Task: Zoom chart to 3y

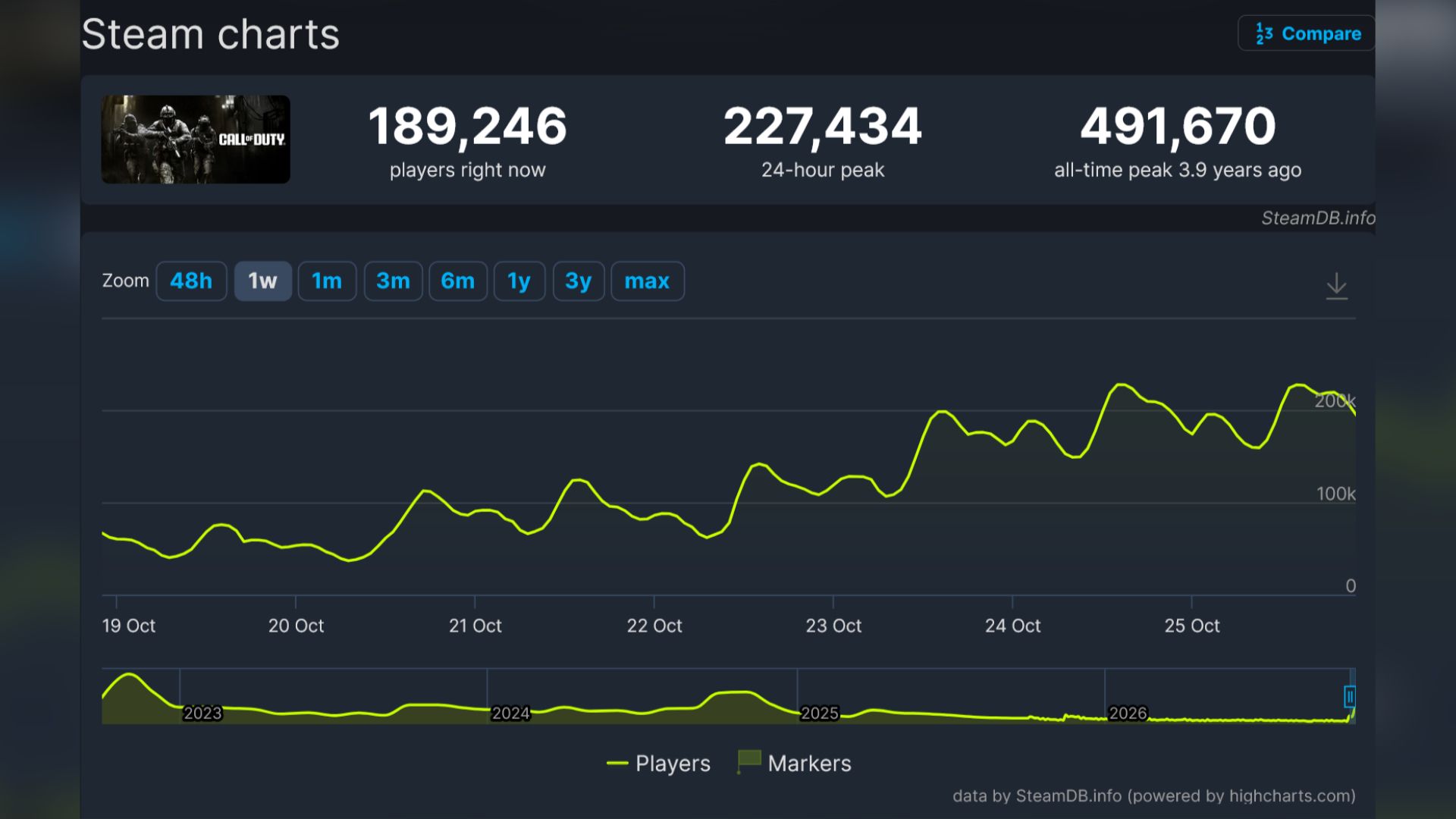Action: click(579, 281)
